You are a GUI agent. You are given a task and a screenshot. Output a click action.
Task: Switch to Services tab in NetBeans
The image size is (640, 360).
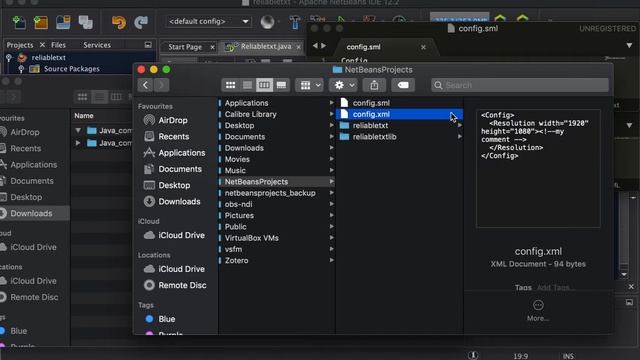coord(97,45)
